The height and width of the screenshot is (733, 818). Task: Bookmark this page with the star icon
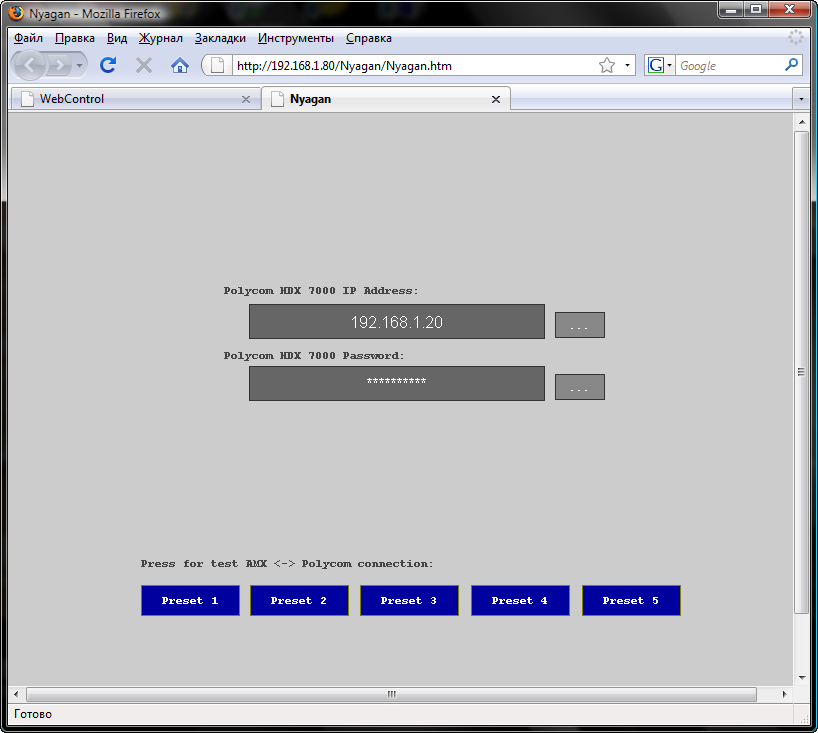607,66
